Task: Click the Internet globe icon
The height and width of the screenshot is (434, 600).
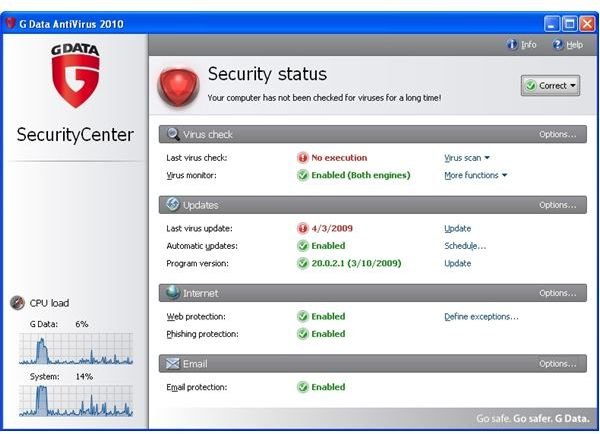Action: (173, 292)
